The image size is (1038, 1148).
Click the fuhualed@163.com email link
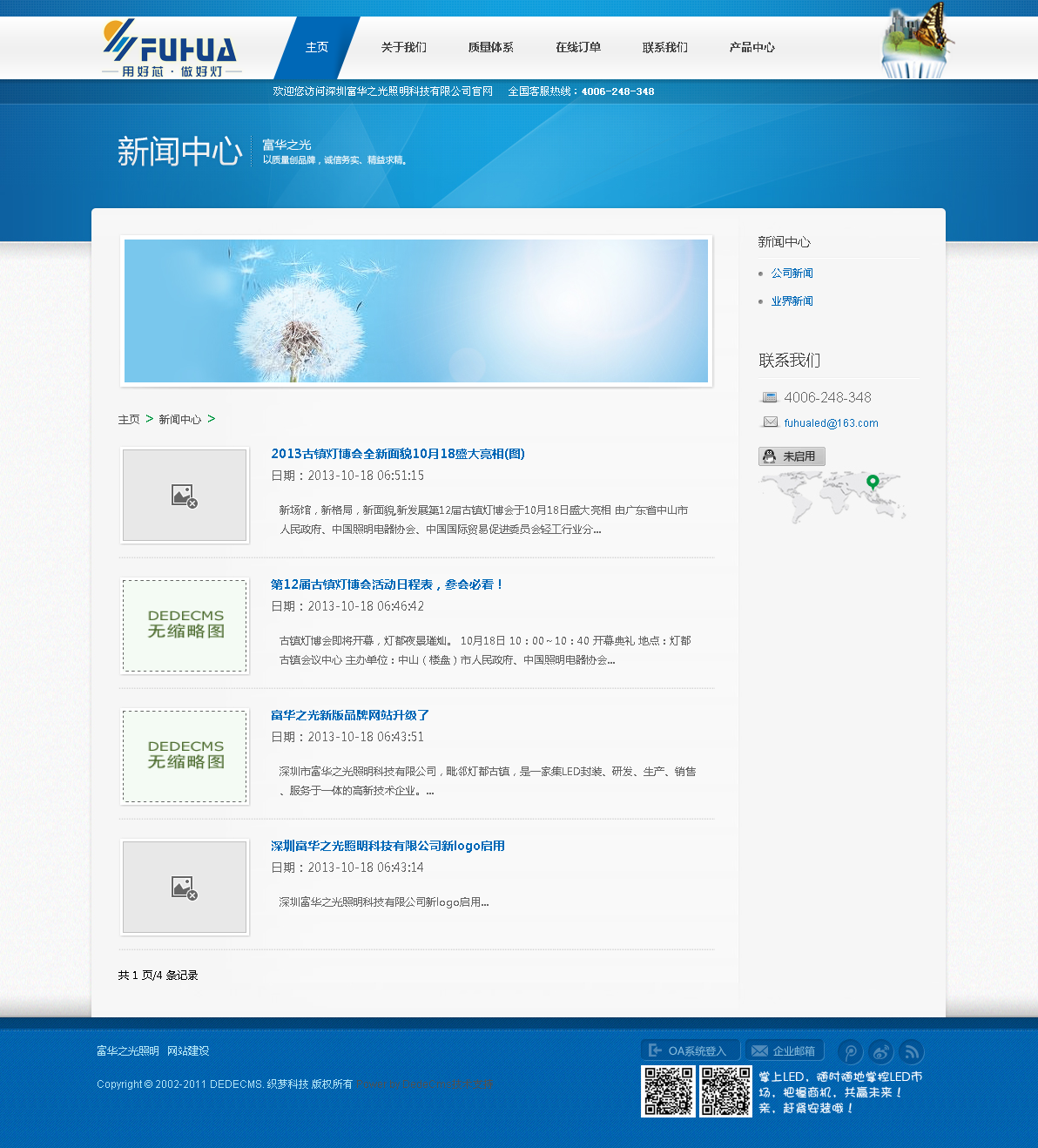click(x=831, y=423)
